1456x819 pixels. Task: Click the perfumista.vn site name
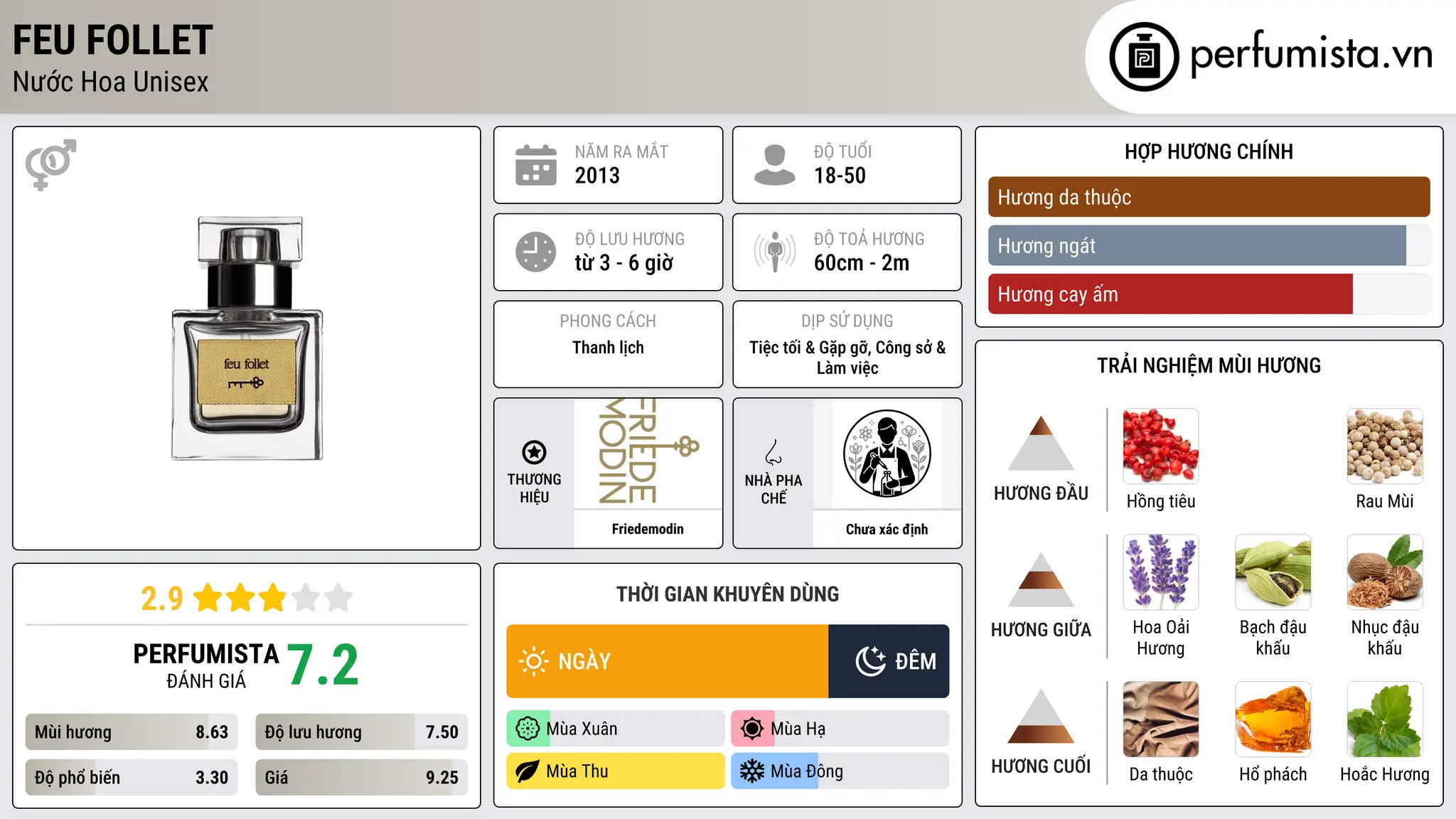[1312, 54]
